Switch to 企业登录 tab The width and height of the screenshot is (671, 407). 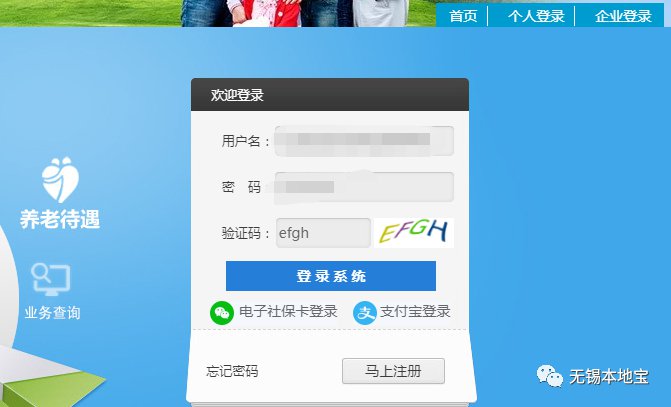point(623,16)
